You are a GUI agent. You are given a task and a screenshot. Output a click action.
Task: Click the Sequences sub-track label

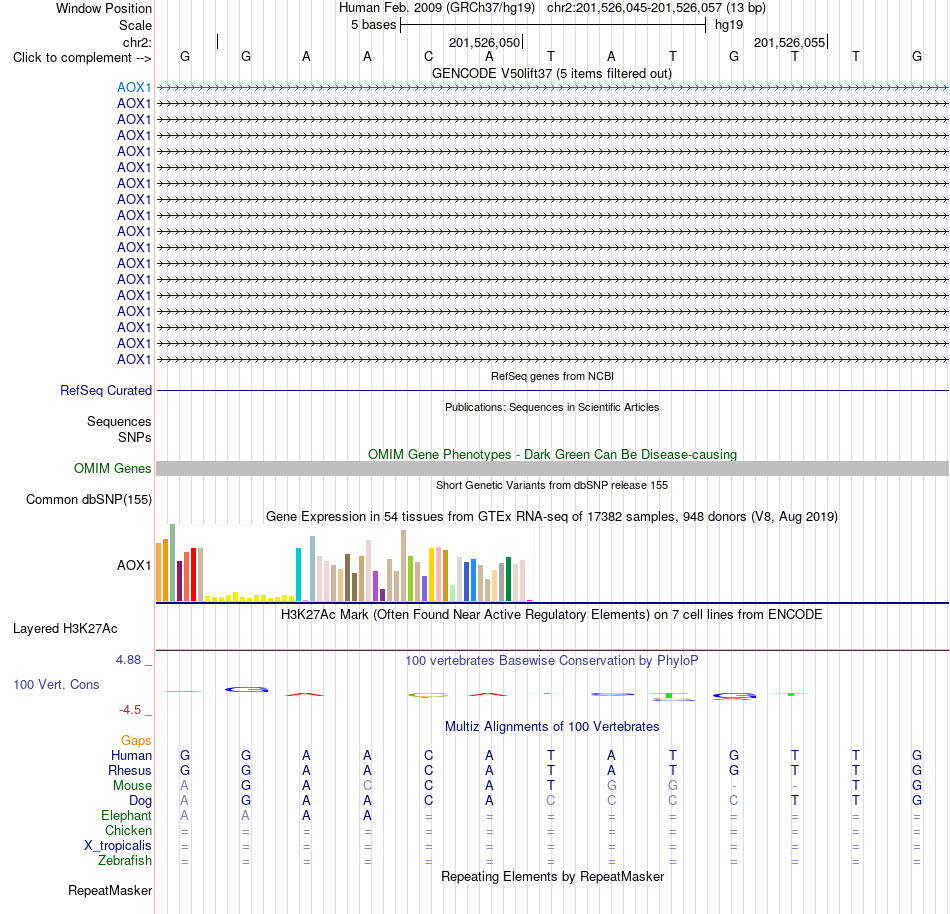(119, 422)
